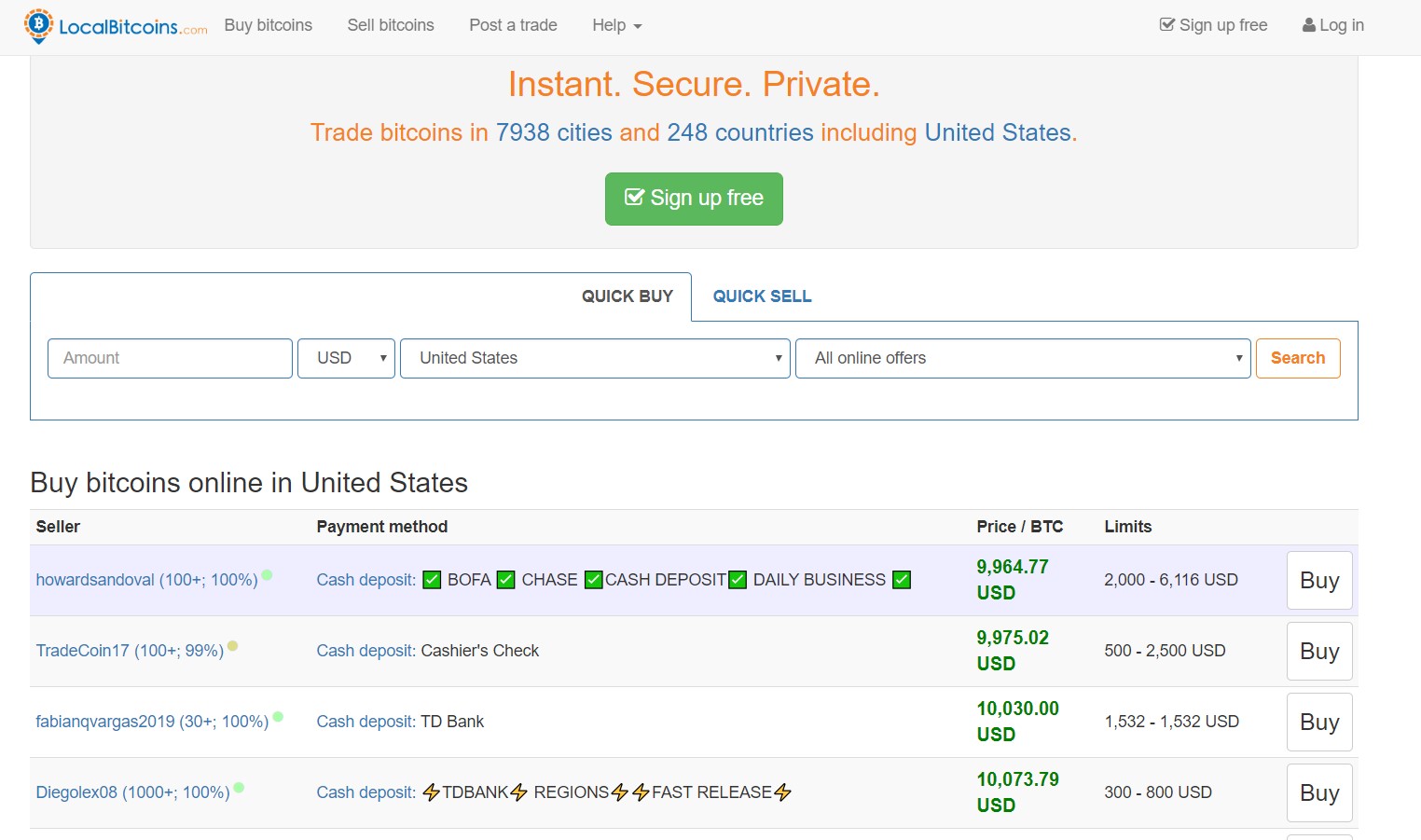Click the orange Search button

[1297, 358]
